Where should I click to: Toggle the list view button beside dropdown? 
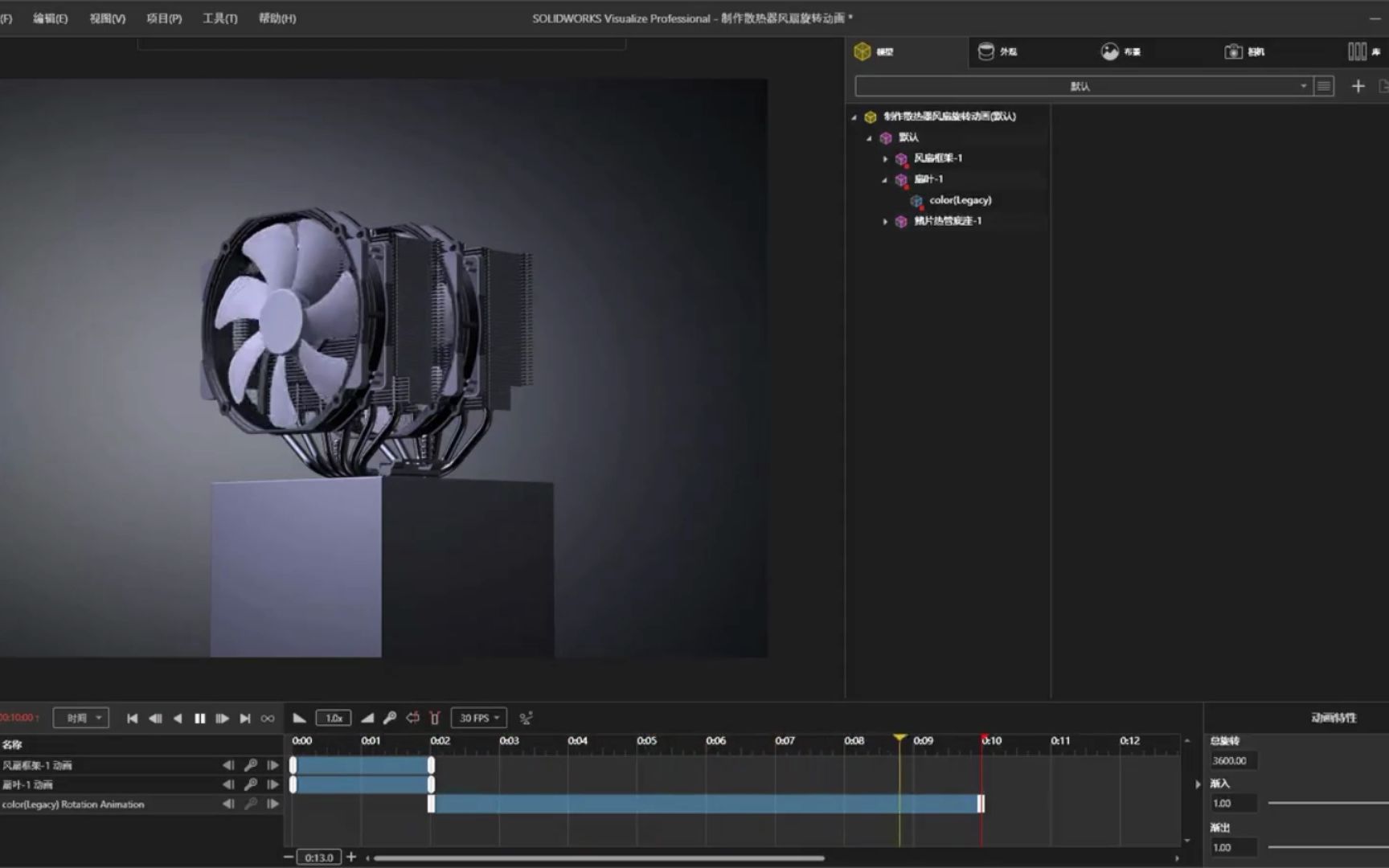[1324, 86]
